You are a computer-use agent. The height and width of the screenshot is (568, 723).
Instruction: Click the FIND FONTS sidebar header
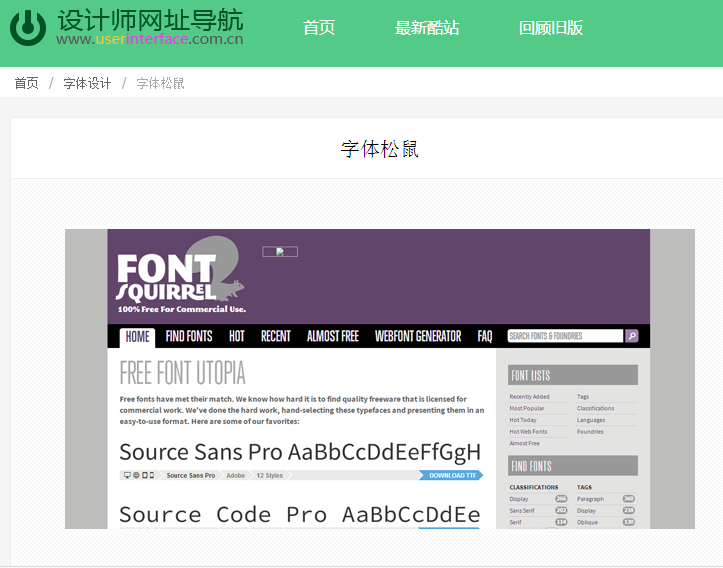tap(573, 466)
